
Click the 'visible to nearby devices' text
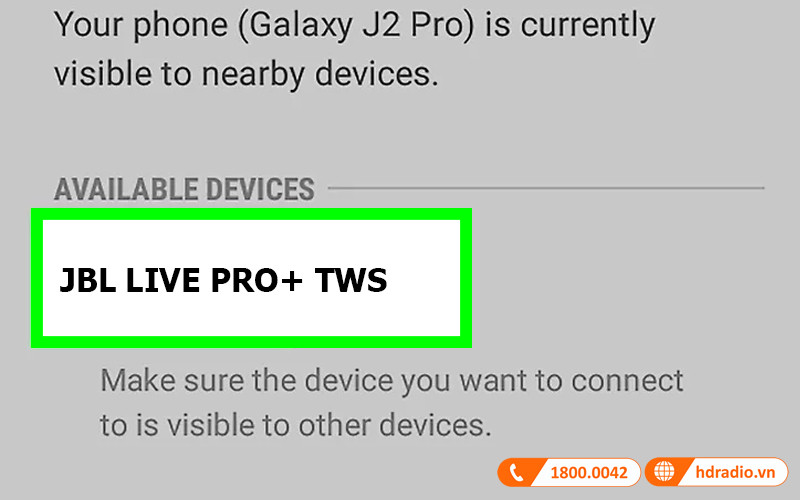click(x=246, y=75)
